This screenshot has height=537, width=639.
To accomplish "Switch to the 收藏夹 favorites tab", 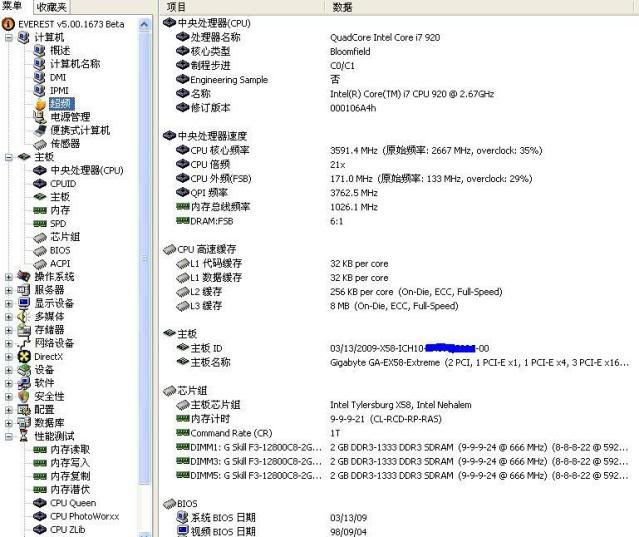I will (53, 7).
